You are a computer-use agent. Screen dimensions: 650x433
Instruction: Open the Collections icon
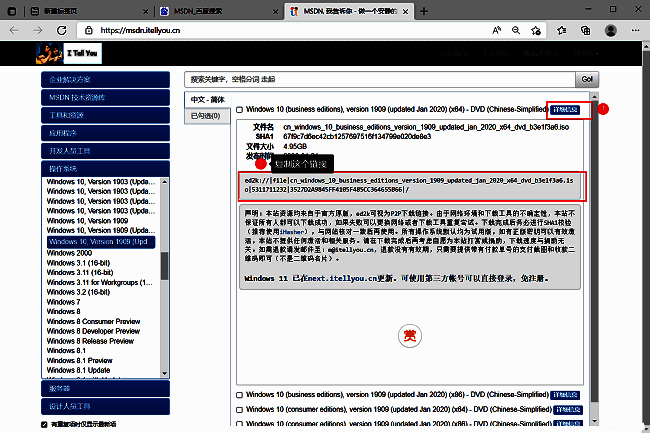585,30
